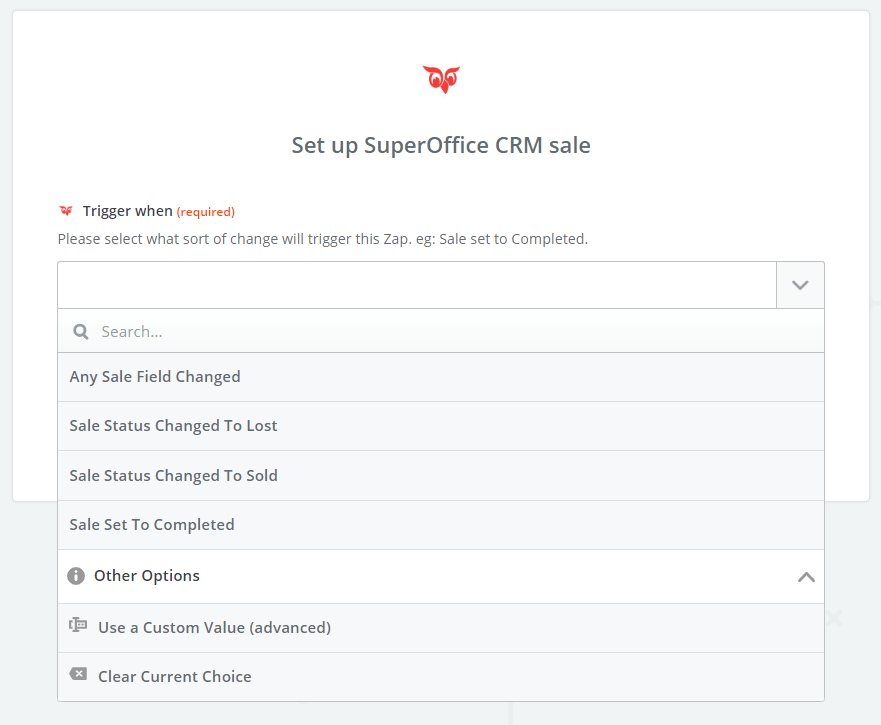The width and height of the screenshot is (881, 725).
Task: Click info icon beside Other Options
Action: pyautogui.click(x=76, y=576)
